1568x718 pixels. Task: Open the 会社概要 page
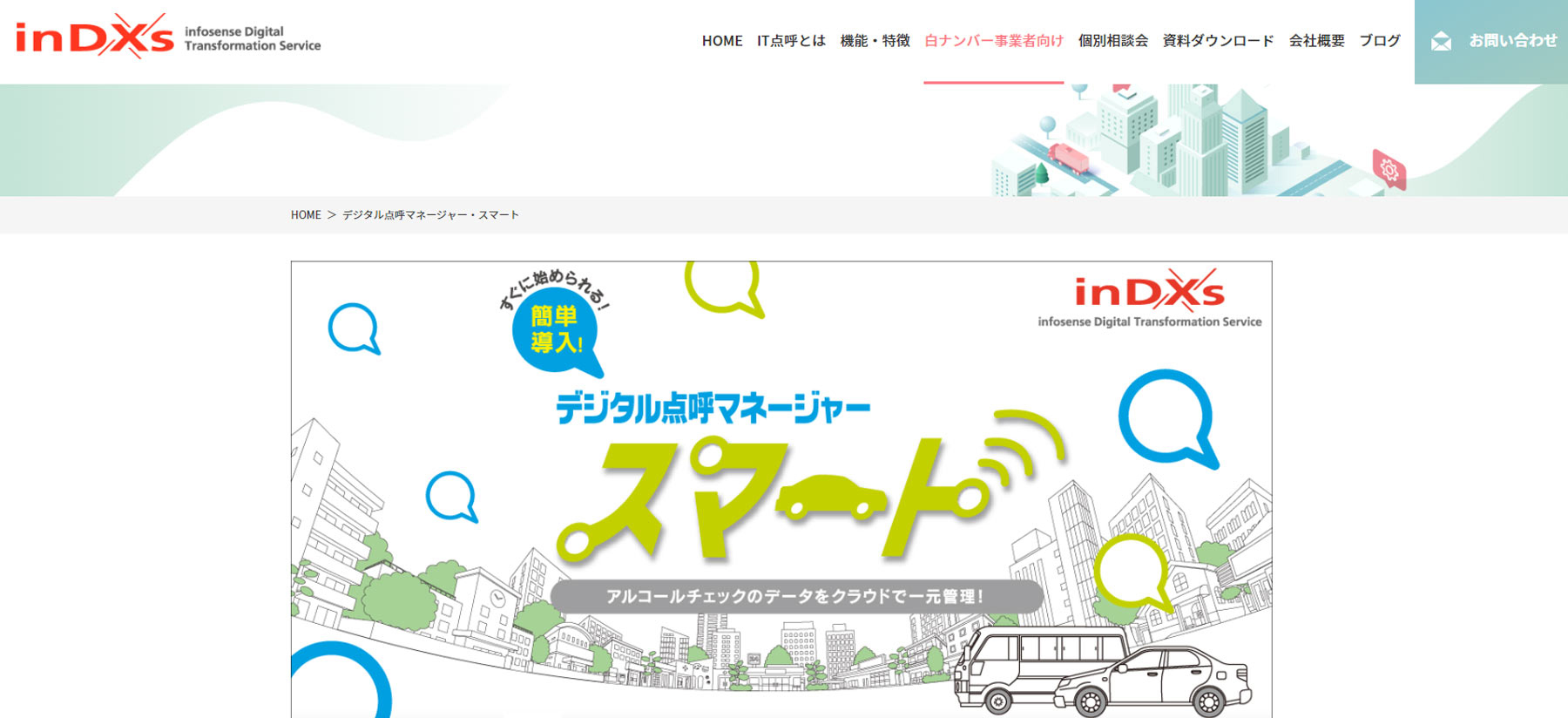1317,41
